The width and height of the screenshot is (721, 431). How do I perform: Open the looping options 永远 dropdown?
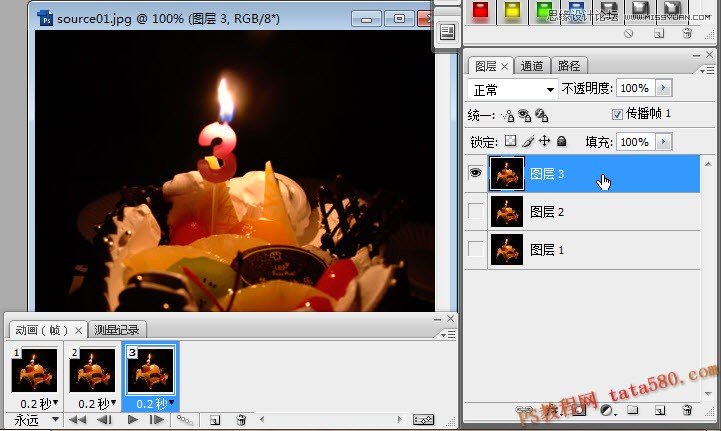pyautogui.click(x=36, y=420)
